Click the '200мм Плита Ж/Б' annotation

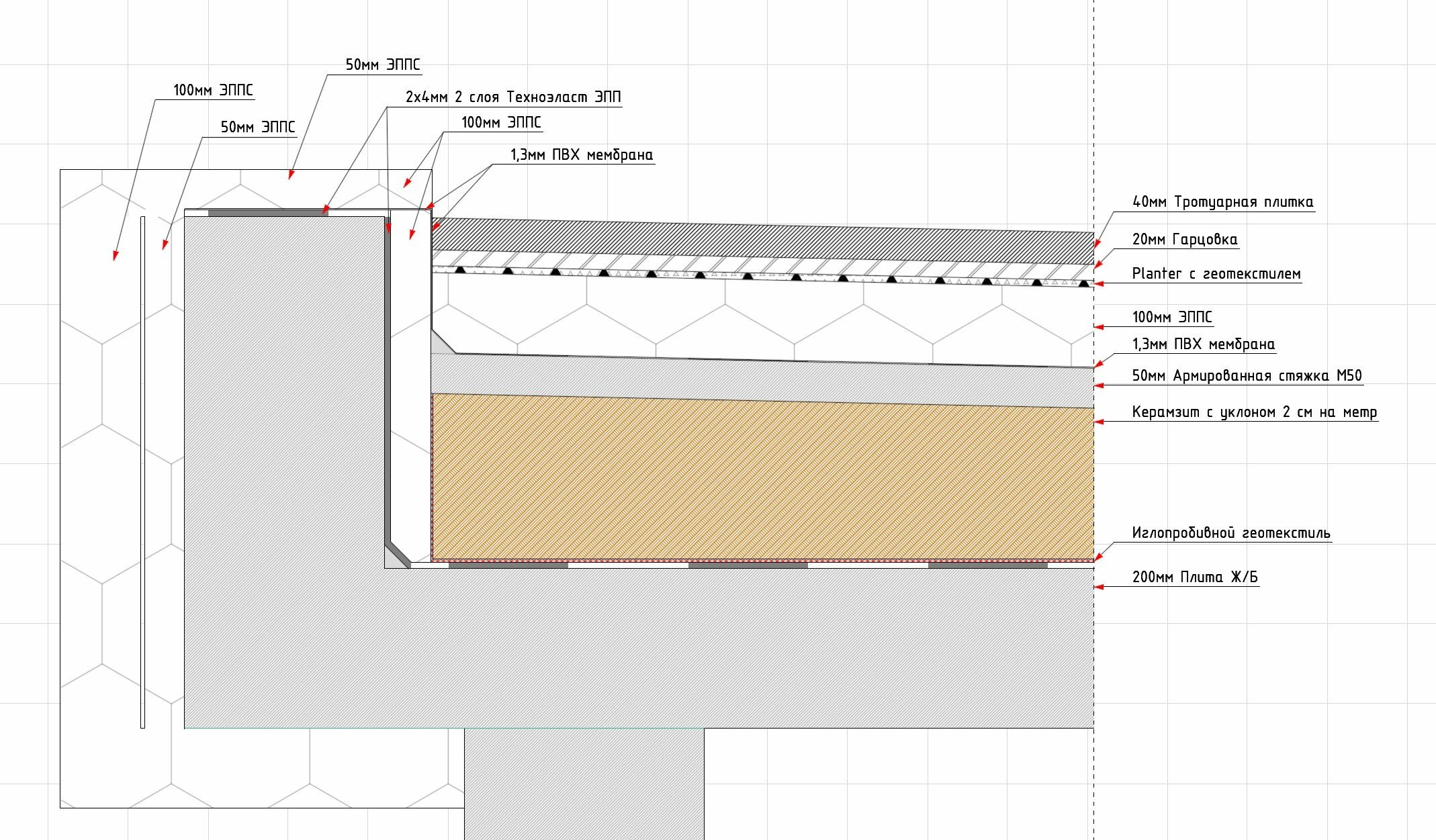tap(1195, 577)
